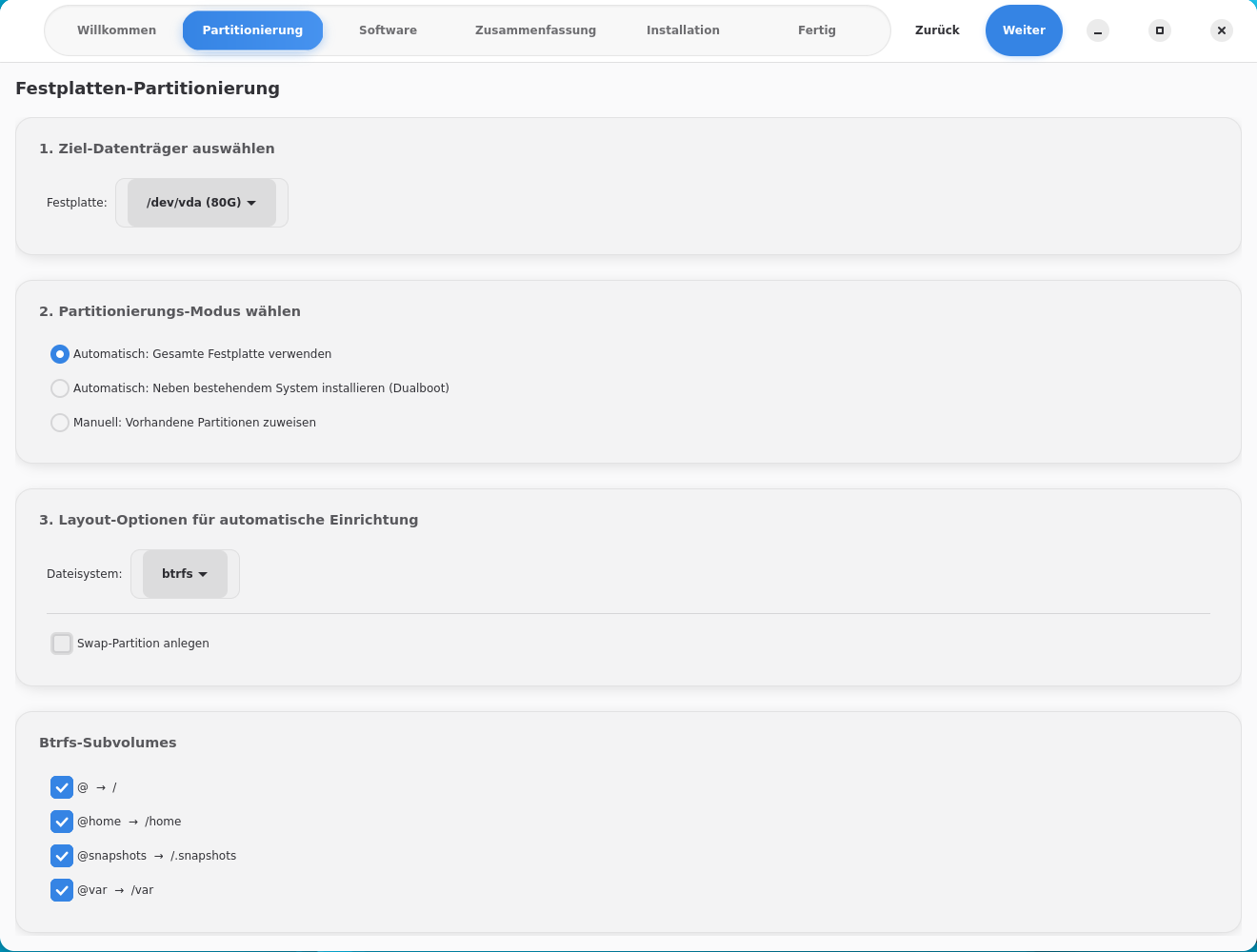Switch to the Installation tab
The height and width of the screenshot is (952, 1257).
click(683, 30)
